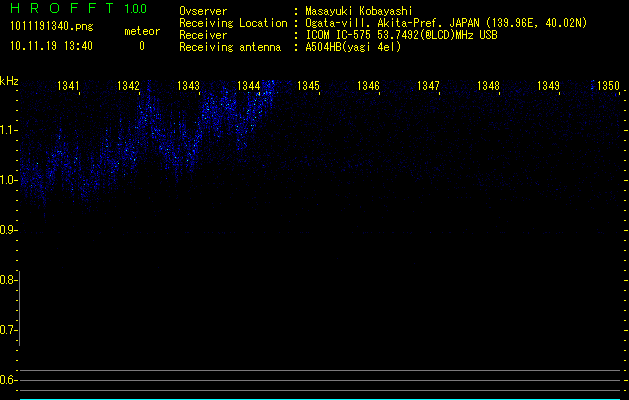Click the 1346 time axis marker
The height and width of the screenshot is (400, 629).
tap(368, 85)
